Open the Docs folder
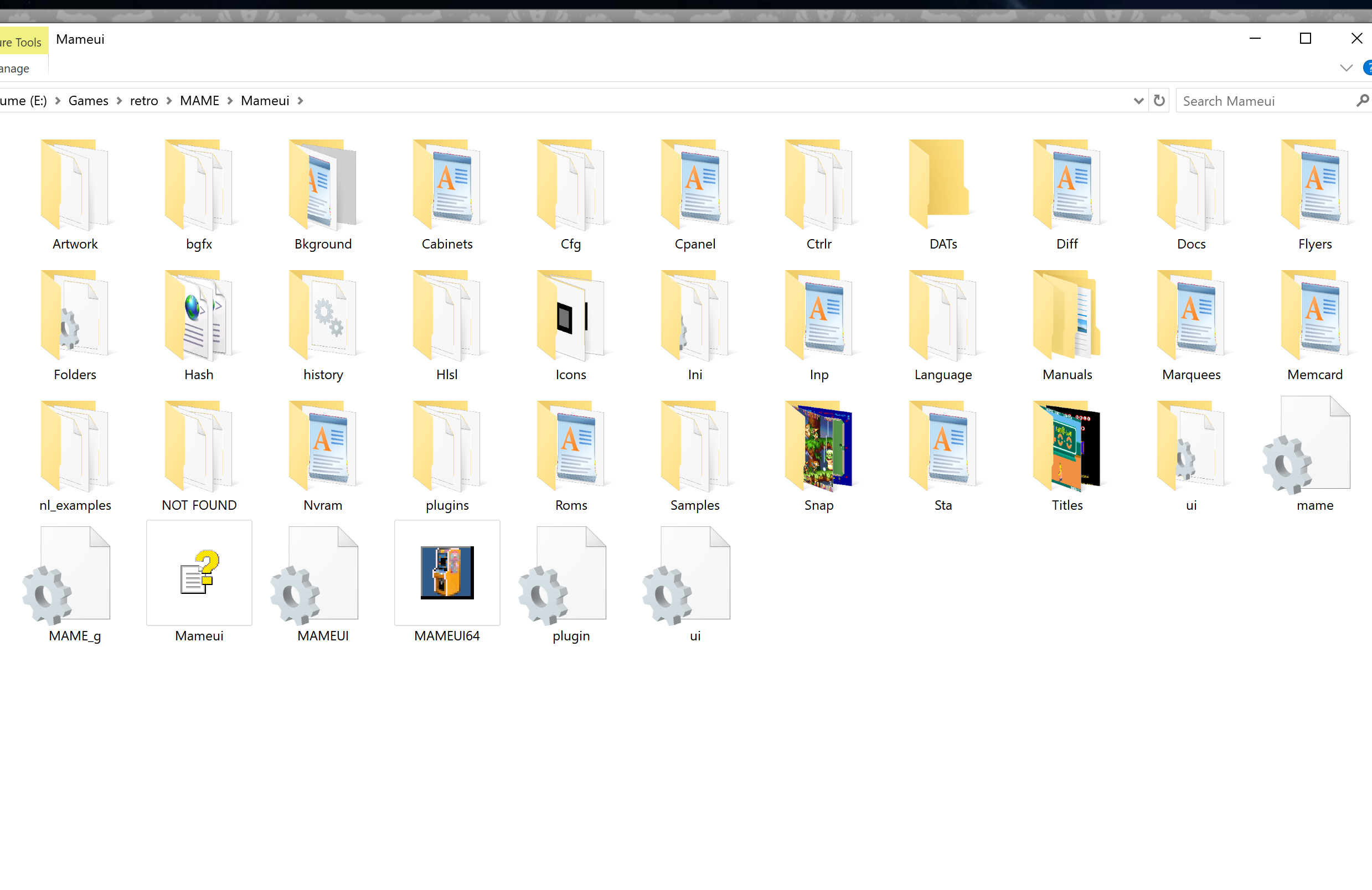Viewport: 1372px width, 890px height. tap(1191, 195)
